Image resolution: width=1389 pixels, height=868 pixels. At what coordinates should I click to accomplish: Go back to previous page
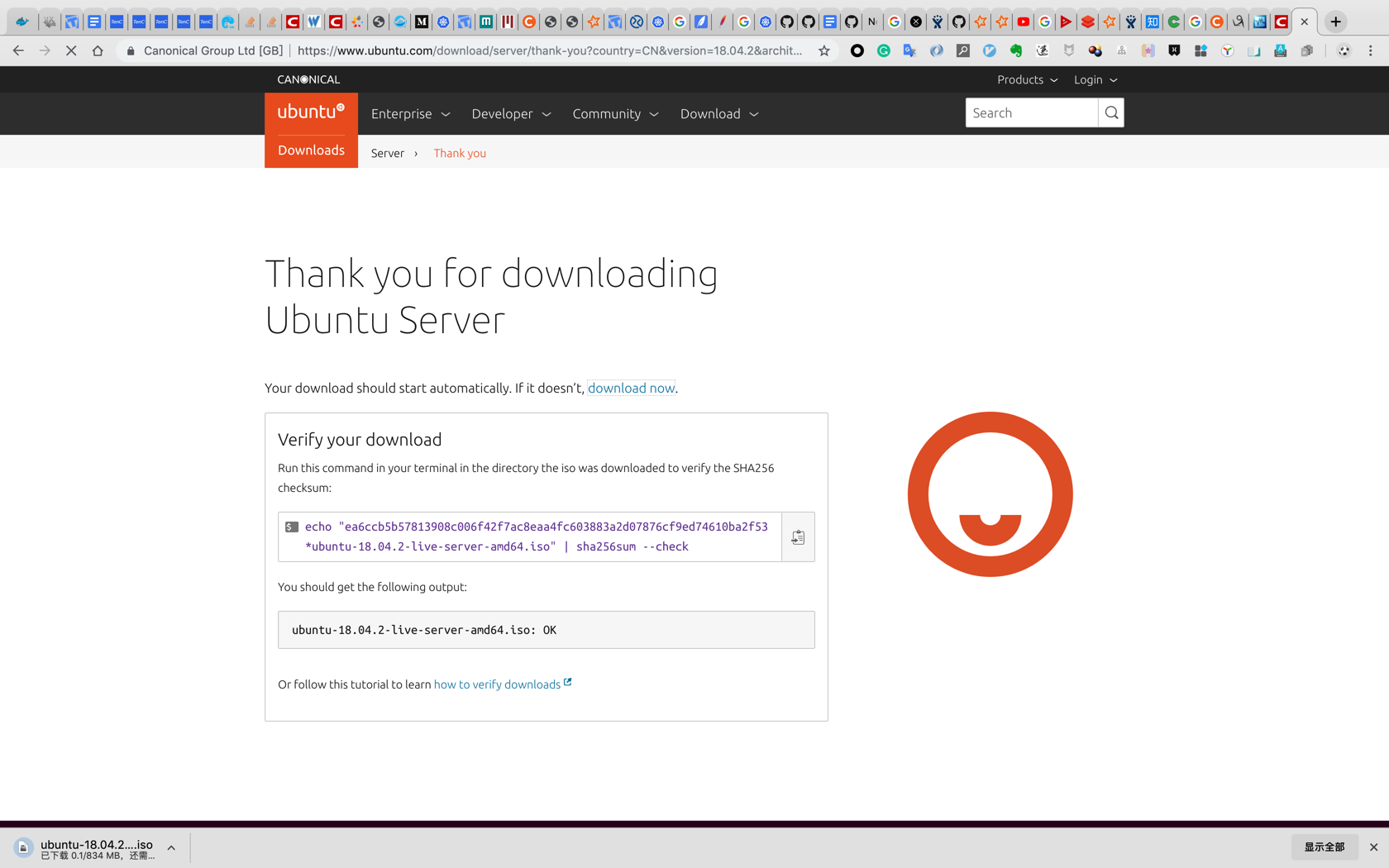[18, 50]
